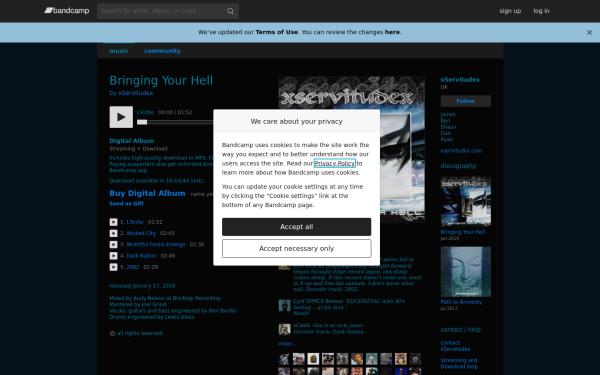The height and width of the screenshot is (375, 600).
Task: Open the Dark Nation track link
Action: [142, 256]
